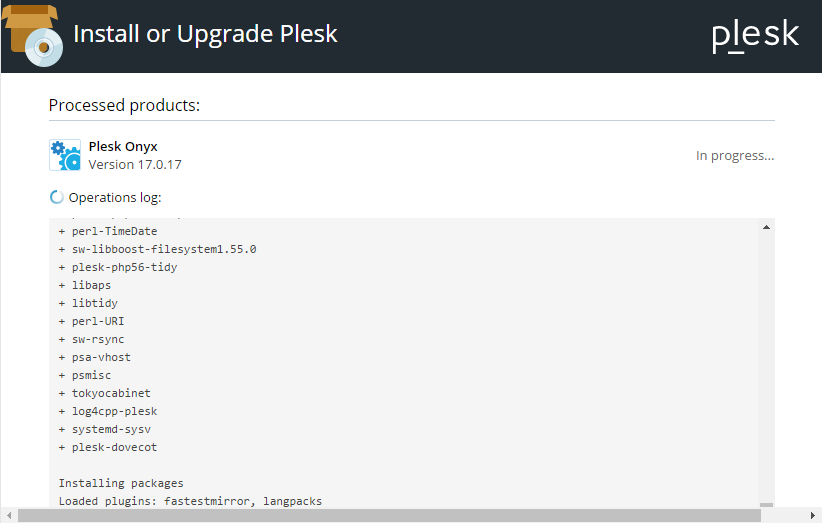Click the spinning progress icon beside Operations log

click(x=57, y=197)
